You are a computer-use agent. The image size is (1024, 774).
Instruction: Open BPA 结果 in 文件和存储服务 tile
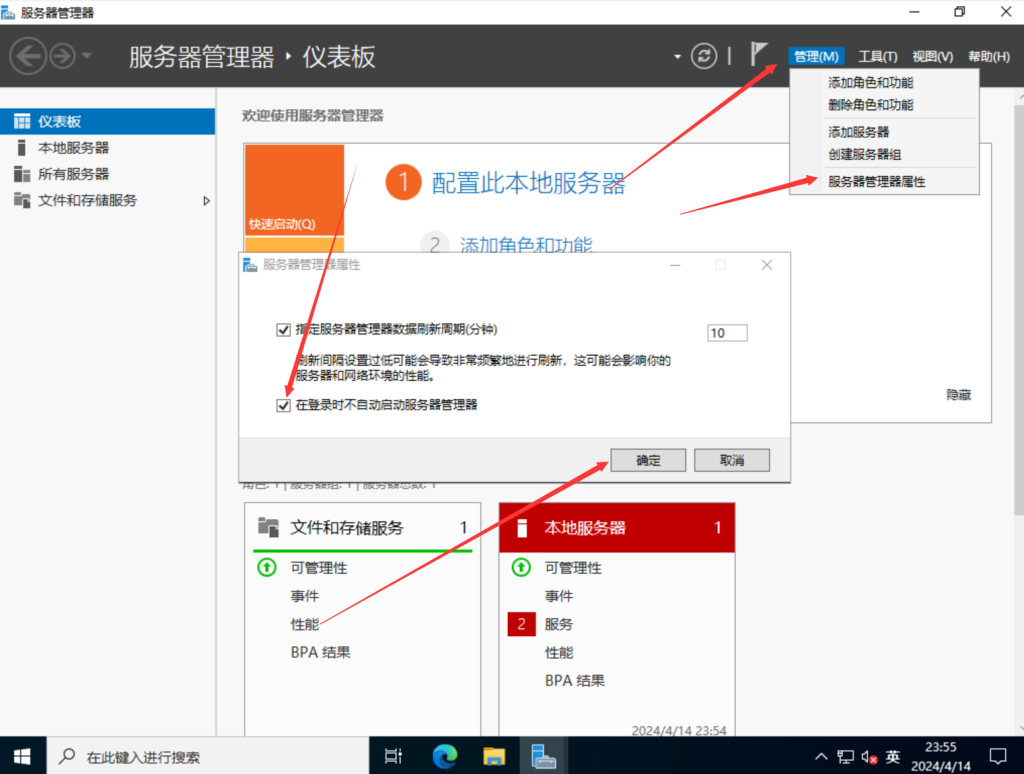pyautogui.click(x=321, y=653)
